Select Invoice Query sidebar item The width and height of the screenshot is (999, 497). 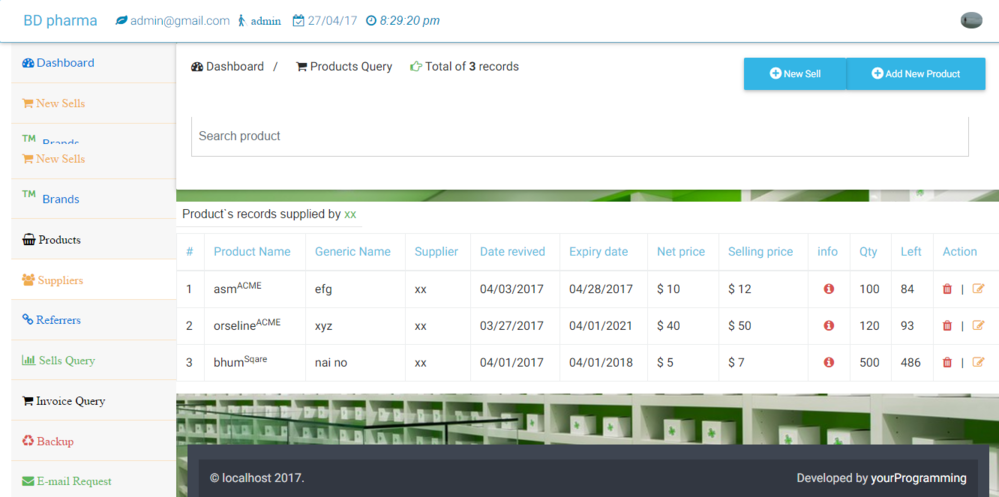coord(70,401)
